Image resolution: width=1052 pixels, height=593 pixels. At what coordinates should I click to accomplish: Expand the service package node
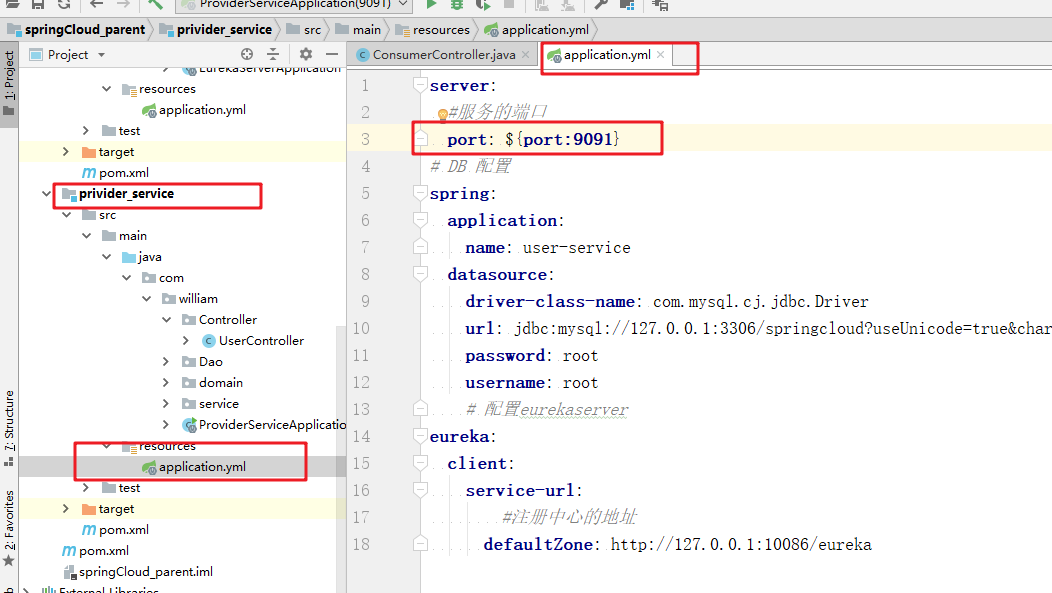pyautogui.click(x=166, y=403)
